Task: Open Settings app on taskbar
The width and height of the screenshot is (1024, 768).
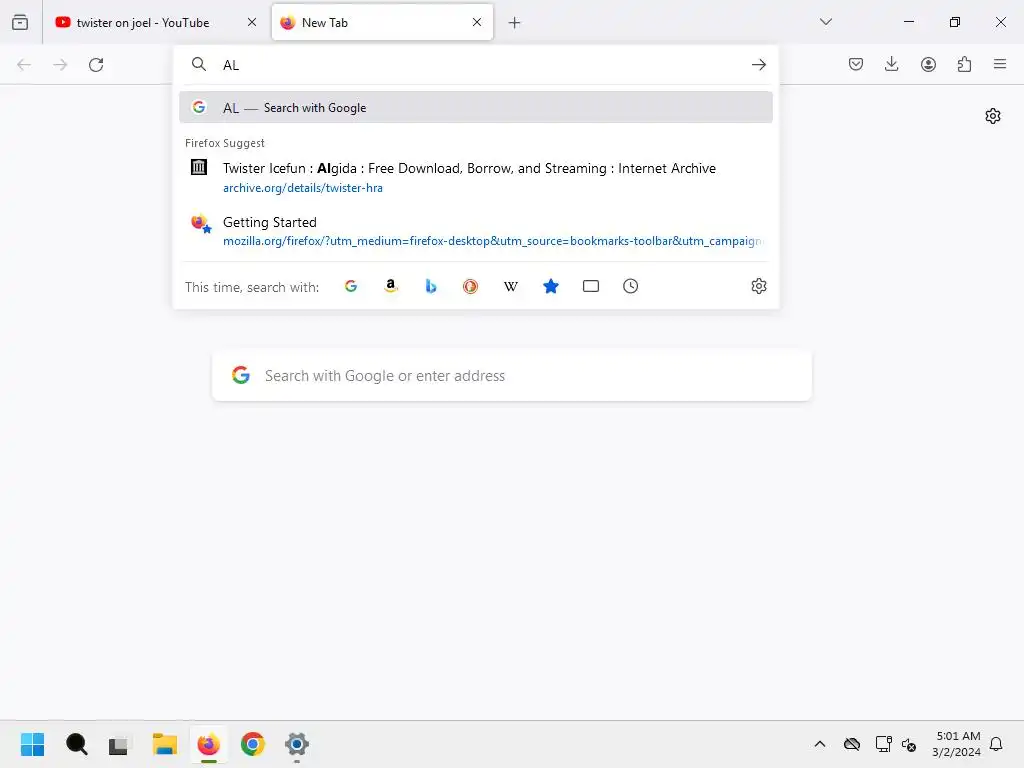Action: tap(296, 744)
